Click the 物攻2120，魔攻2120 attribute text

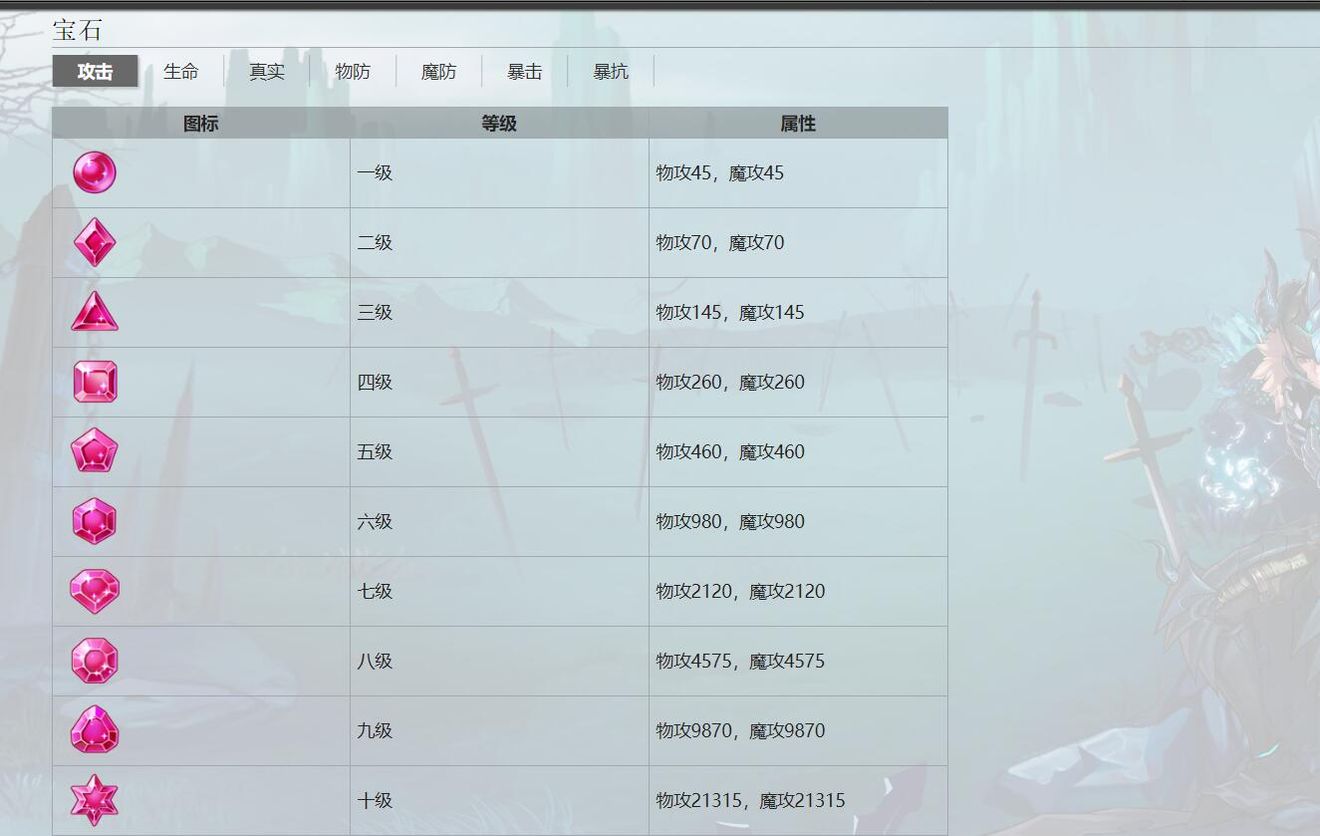[741, 591]
